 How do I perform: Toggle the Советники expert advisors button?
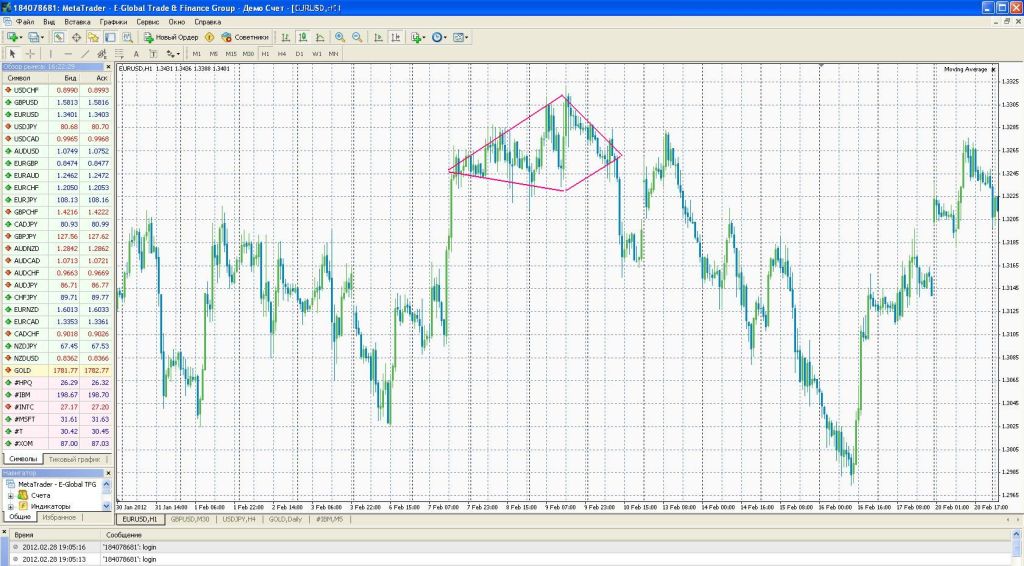(x=246, y=37)
